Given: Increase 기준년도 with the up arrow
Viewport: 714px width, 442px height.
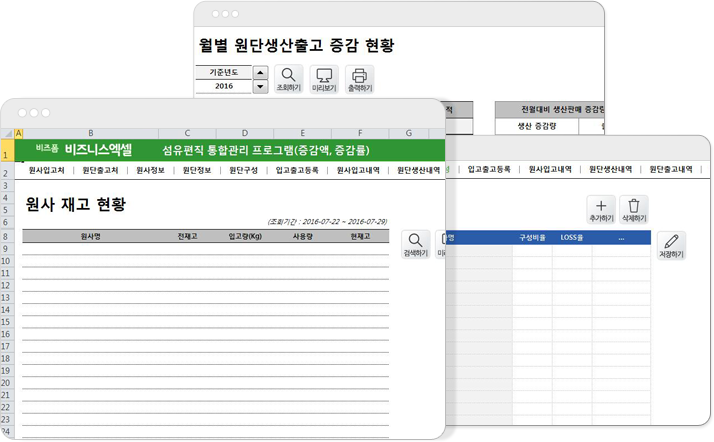Looking at the screenshot, I should (x=260, y=73).
